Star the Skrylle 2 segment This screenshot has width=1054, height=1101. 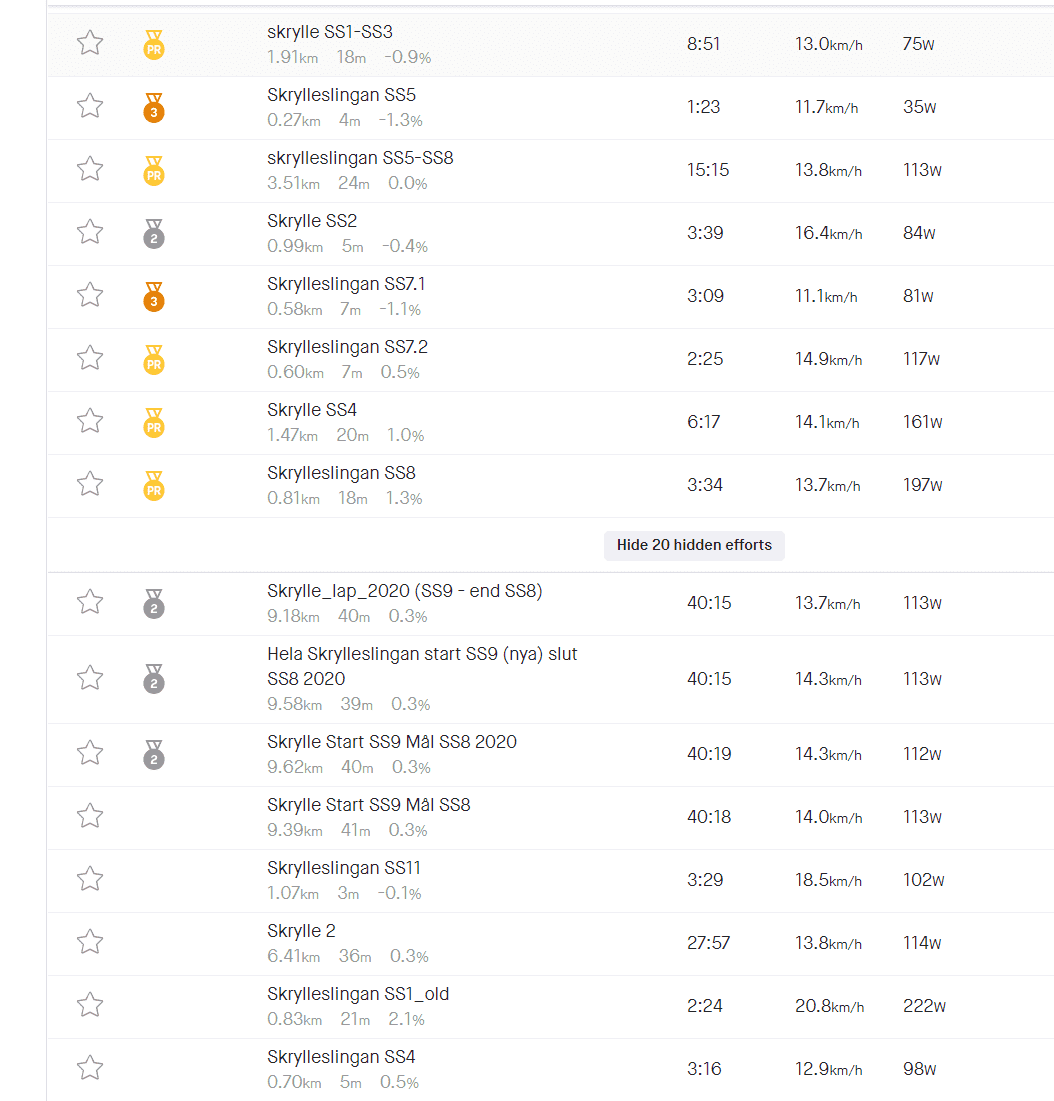[90, 942]
